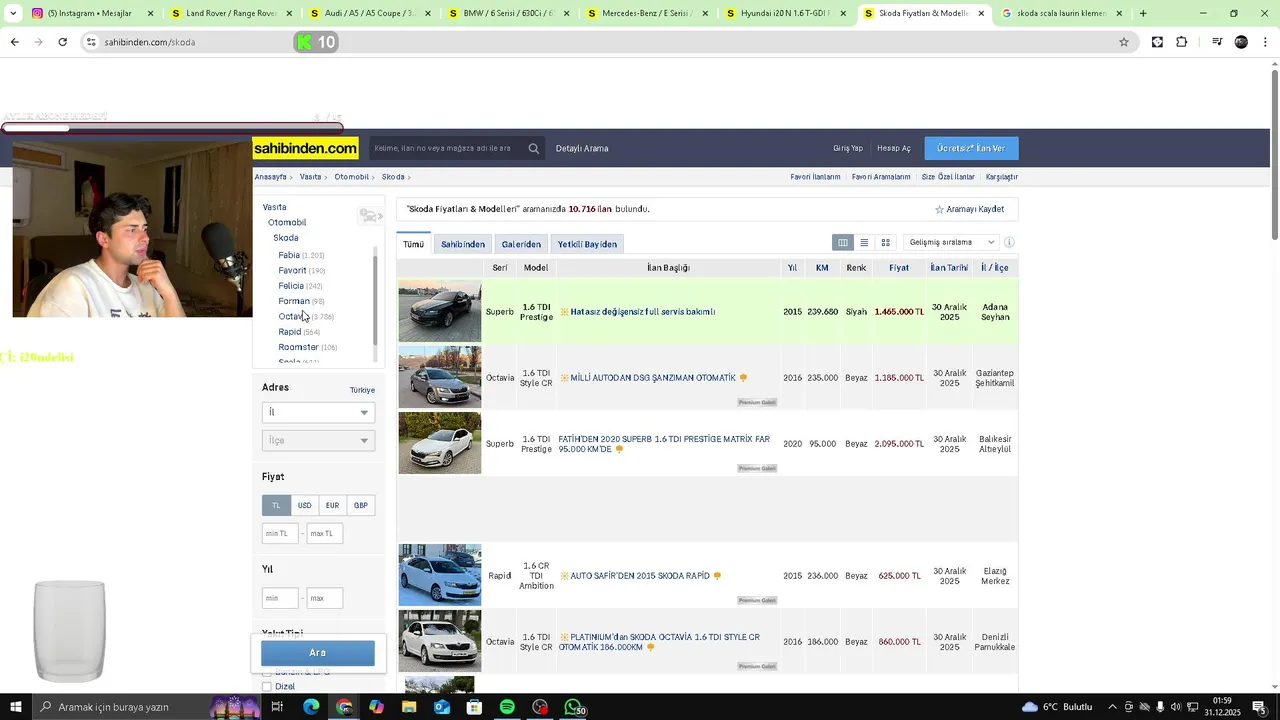Click the max TL price field

(325, 533)
